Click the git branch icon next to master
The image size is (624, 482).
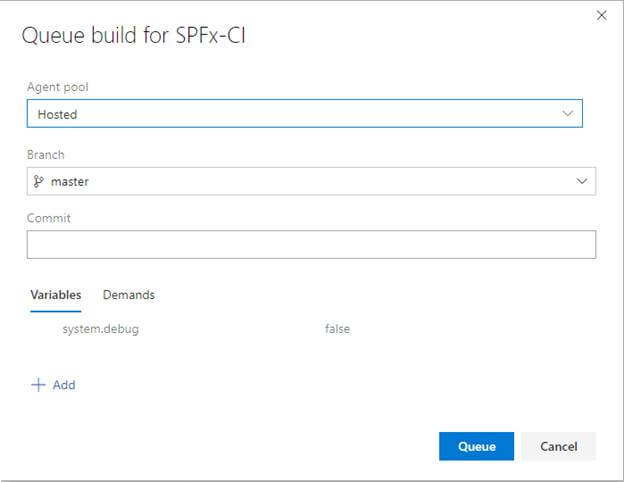coord(39,181)
